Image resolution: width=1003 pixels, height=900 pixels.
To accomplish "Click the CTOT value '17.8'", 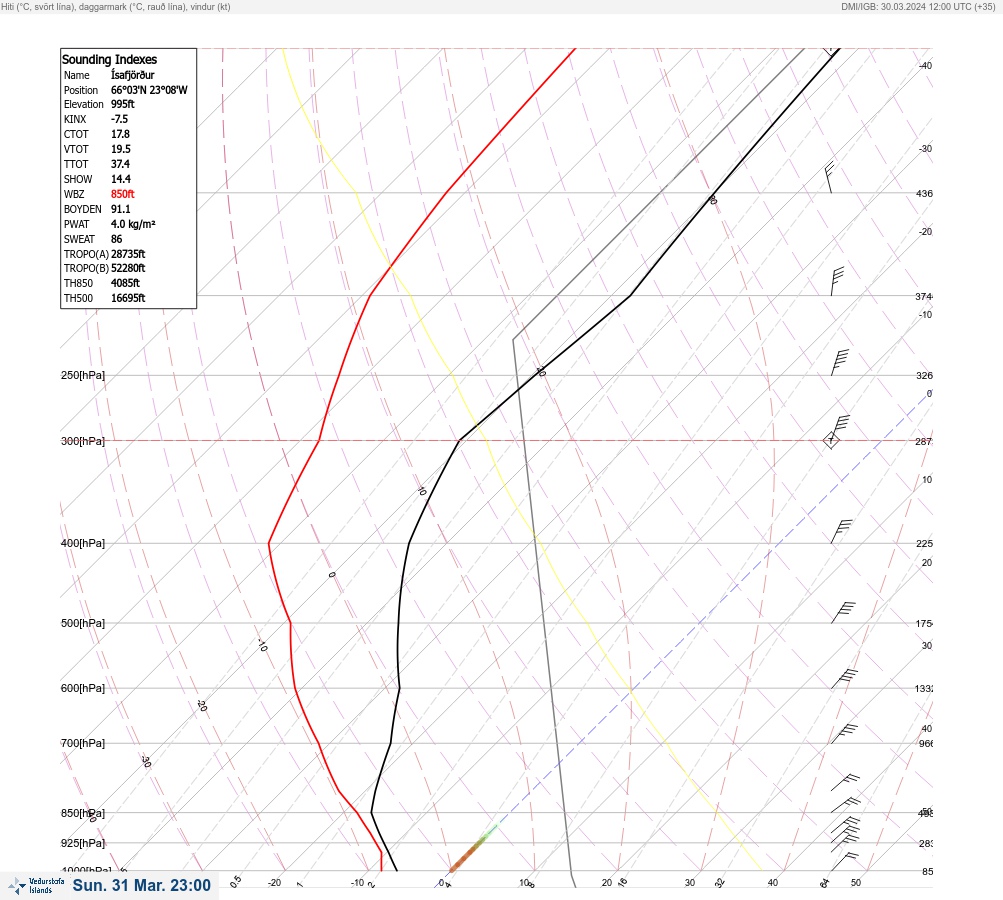I will 120,134.
